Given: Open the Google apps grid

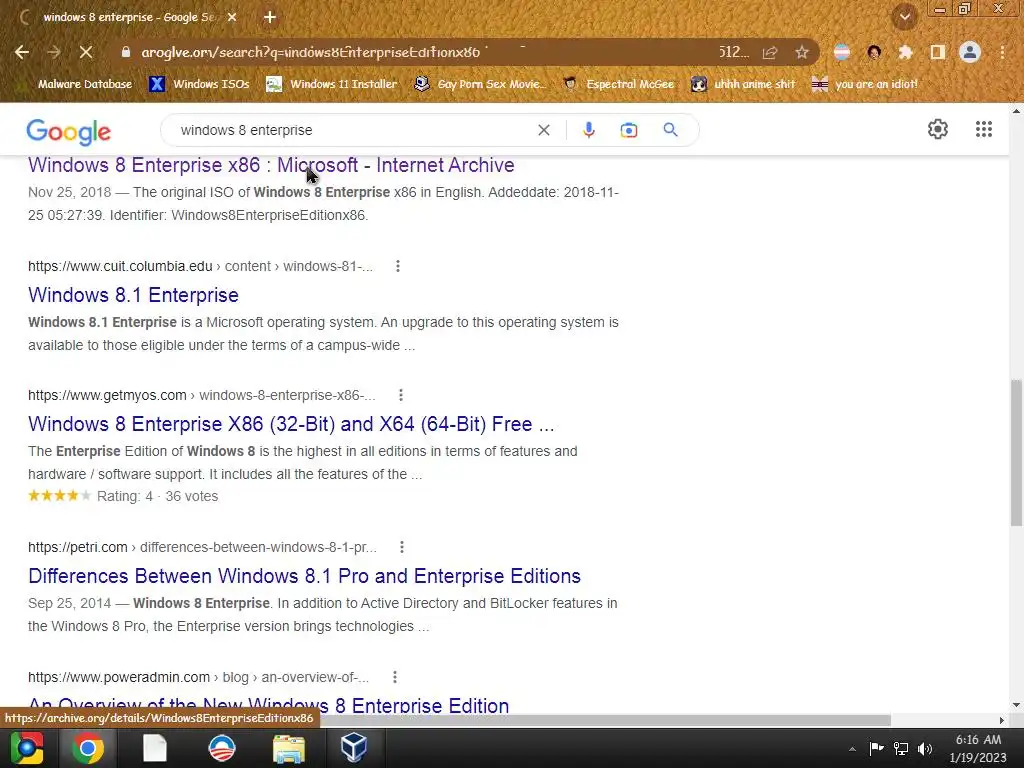Looking at the screenshot, I should coord(984,129).
